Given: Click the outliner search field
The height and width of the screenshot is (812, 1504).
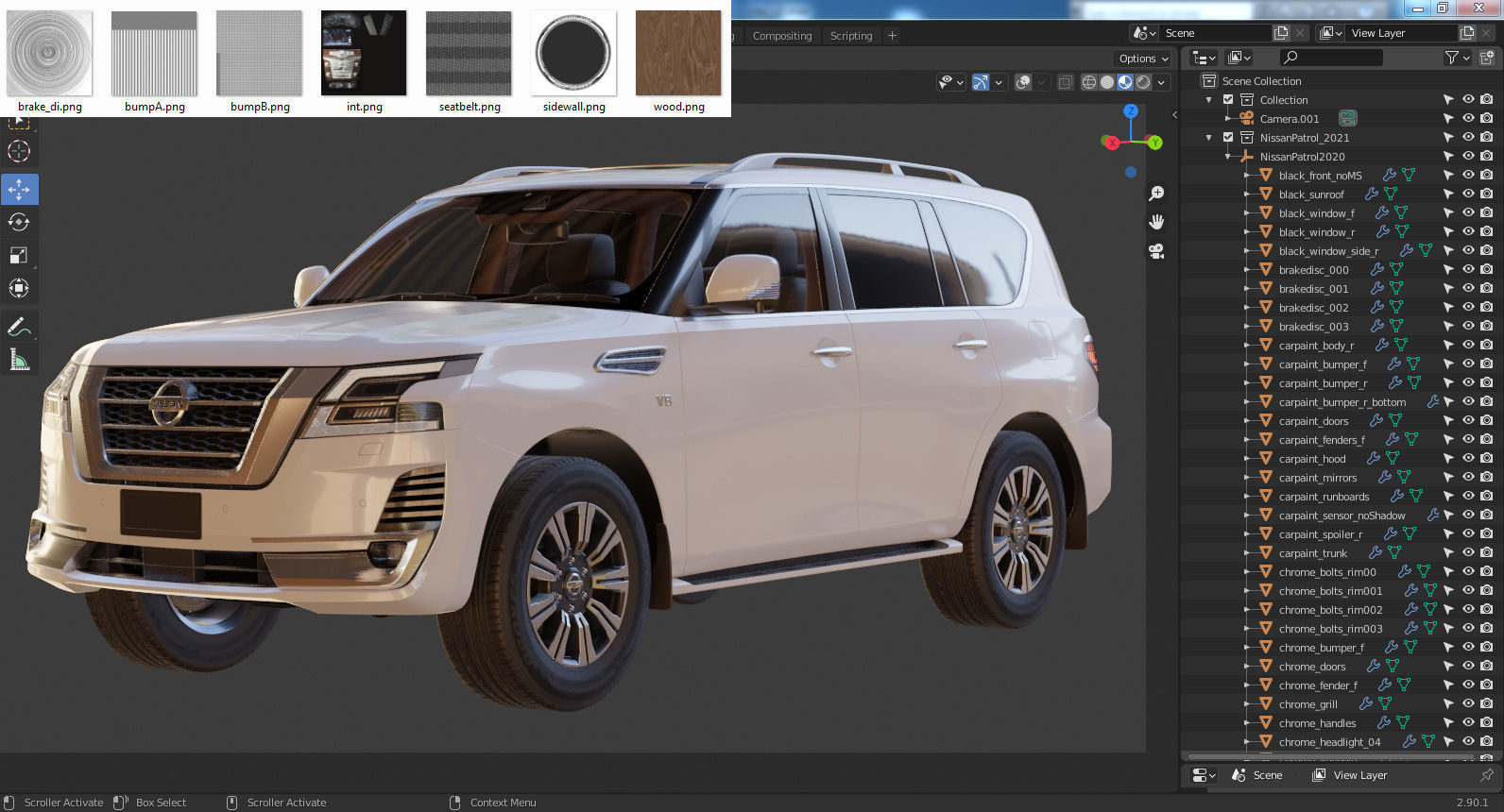Looking at the screenshot, I should coord(1330,58).
